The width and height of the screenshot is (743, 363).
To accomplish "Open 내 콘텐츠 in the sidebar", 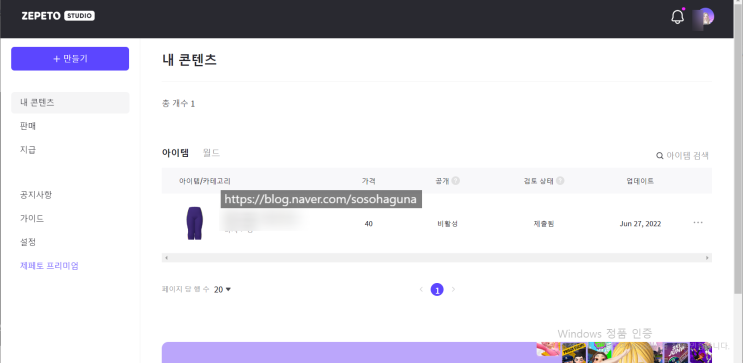I will tap(70, 102).
